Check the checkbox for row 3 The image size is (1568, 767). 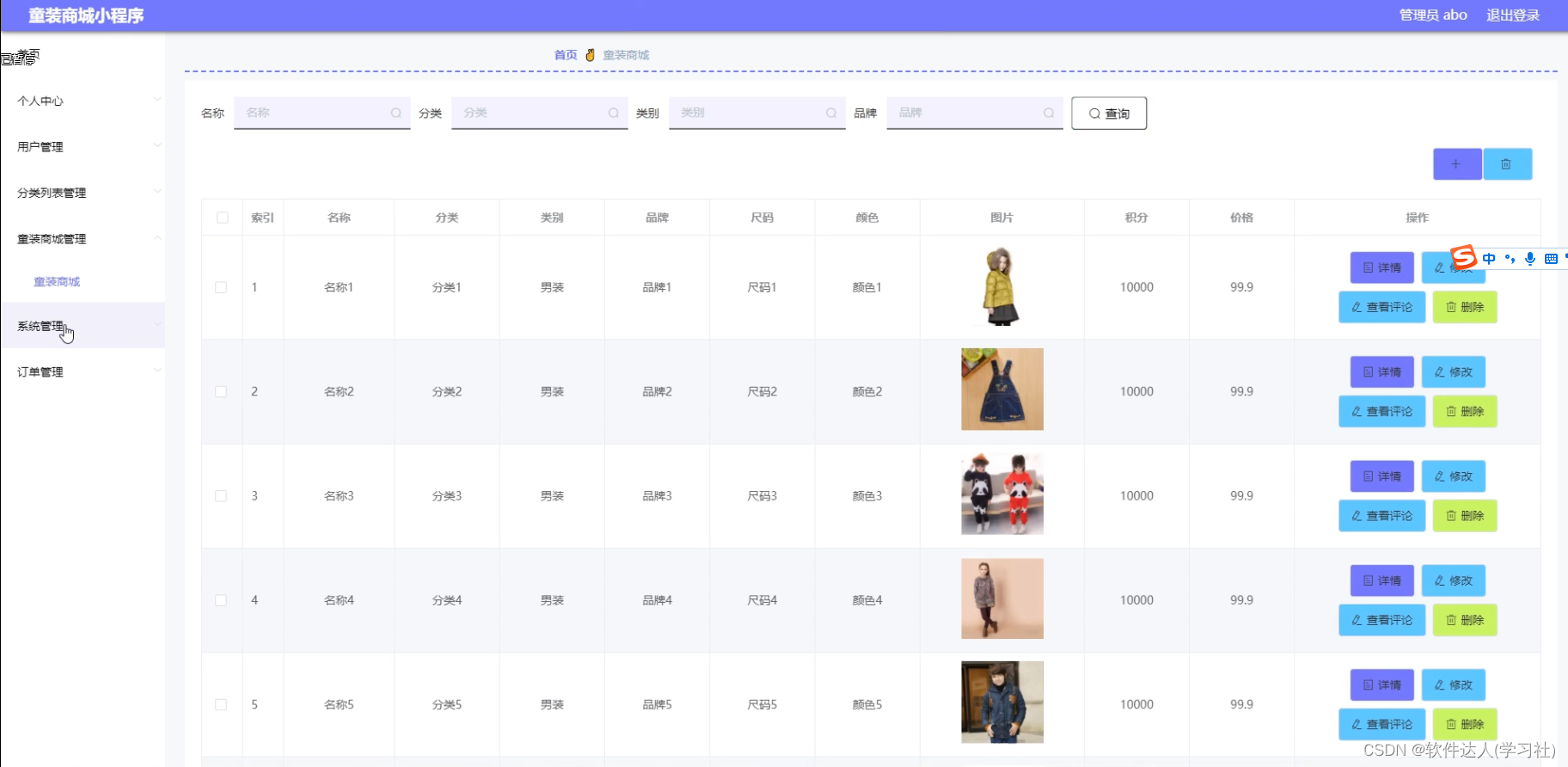click(x=221, y=496)
